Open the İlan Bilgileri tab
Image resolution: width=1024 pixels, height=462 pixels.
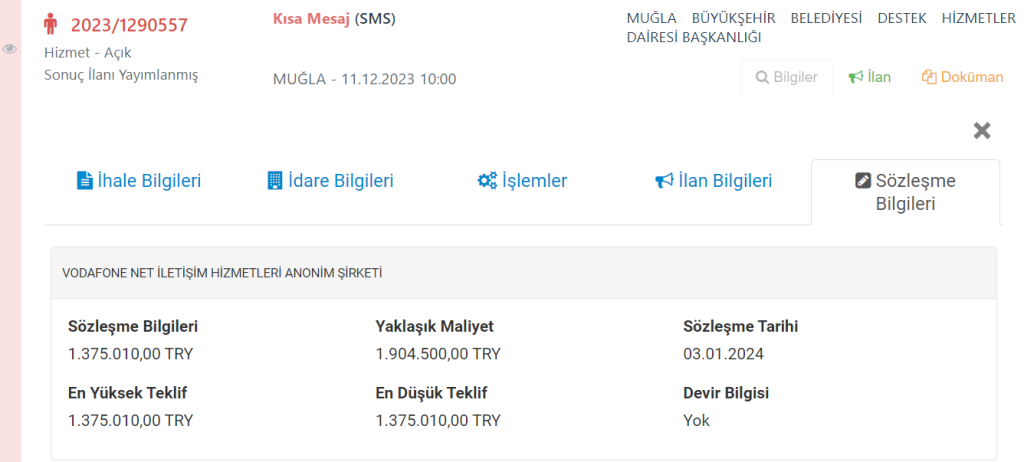click(714, 181)
